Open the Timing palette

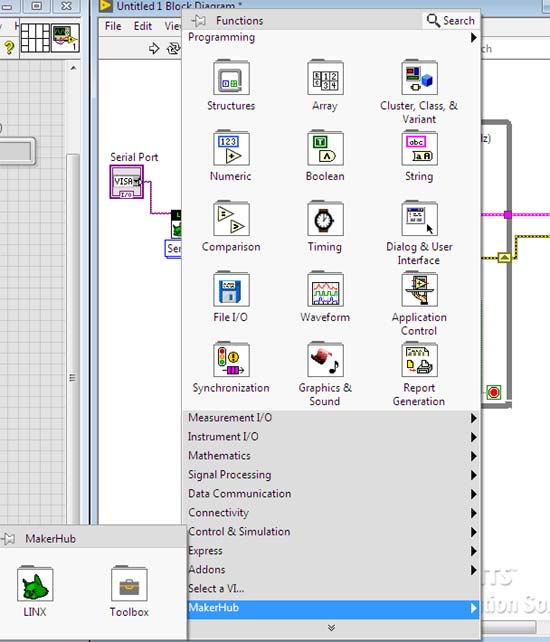(x=325, y=219)
